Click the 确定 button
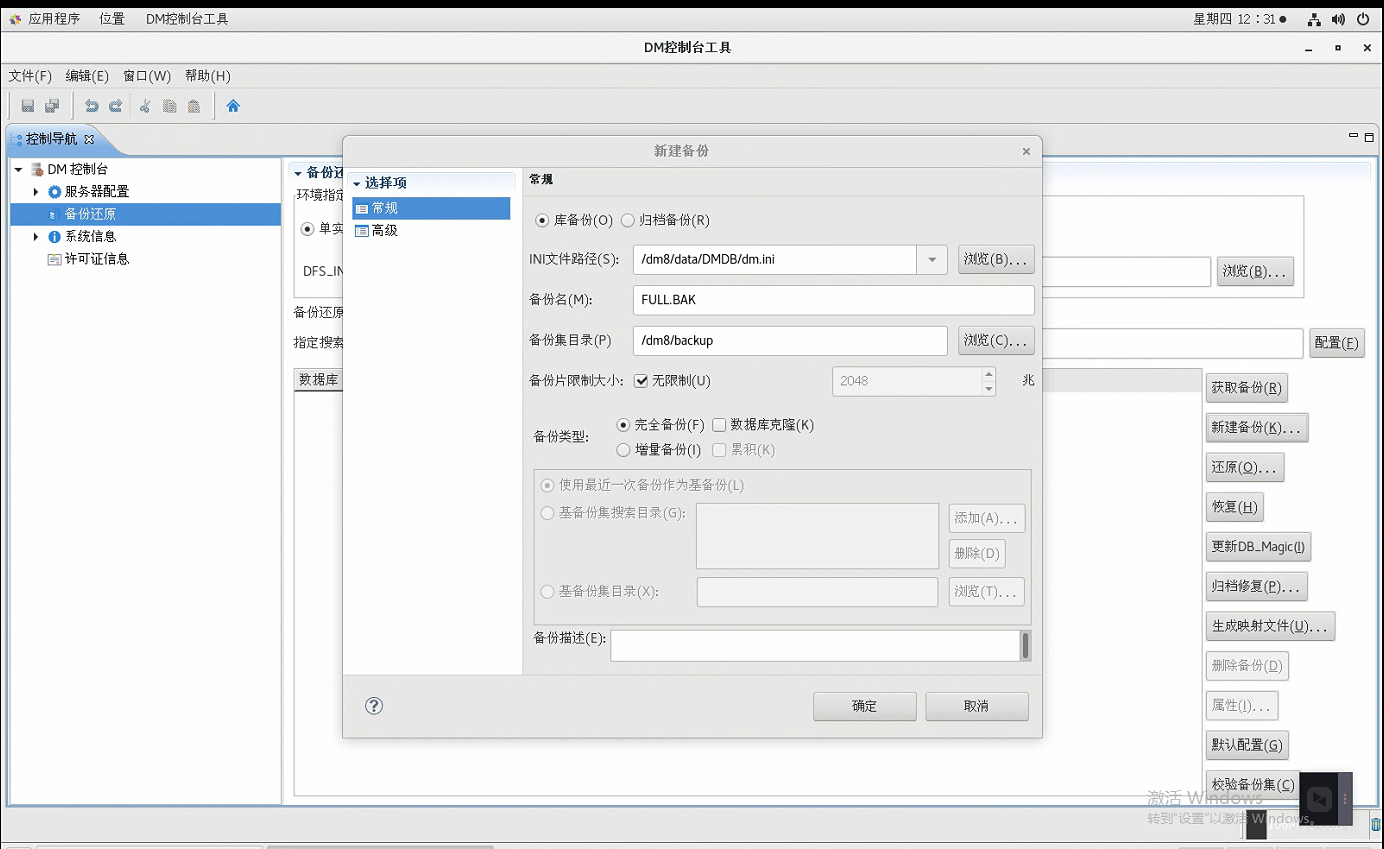 tap(864, 706)
